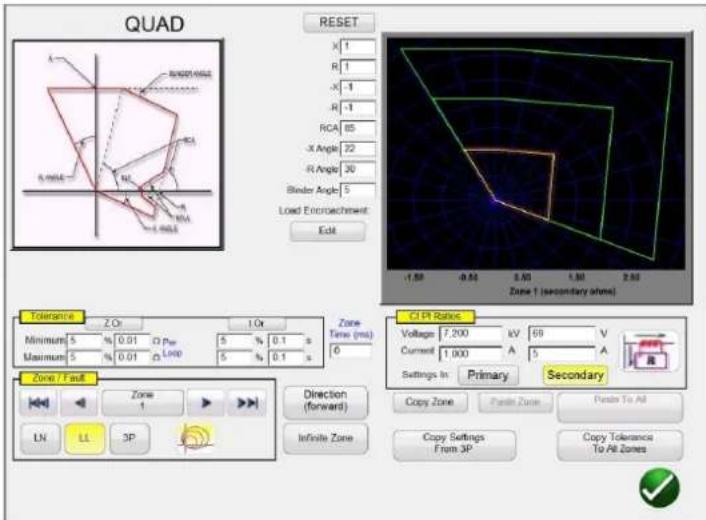Click the Infinite Zone button
Screen dimensions: 706x520
tap(325, 438)
